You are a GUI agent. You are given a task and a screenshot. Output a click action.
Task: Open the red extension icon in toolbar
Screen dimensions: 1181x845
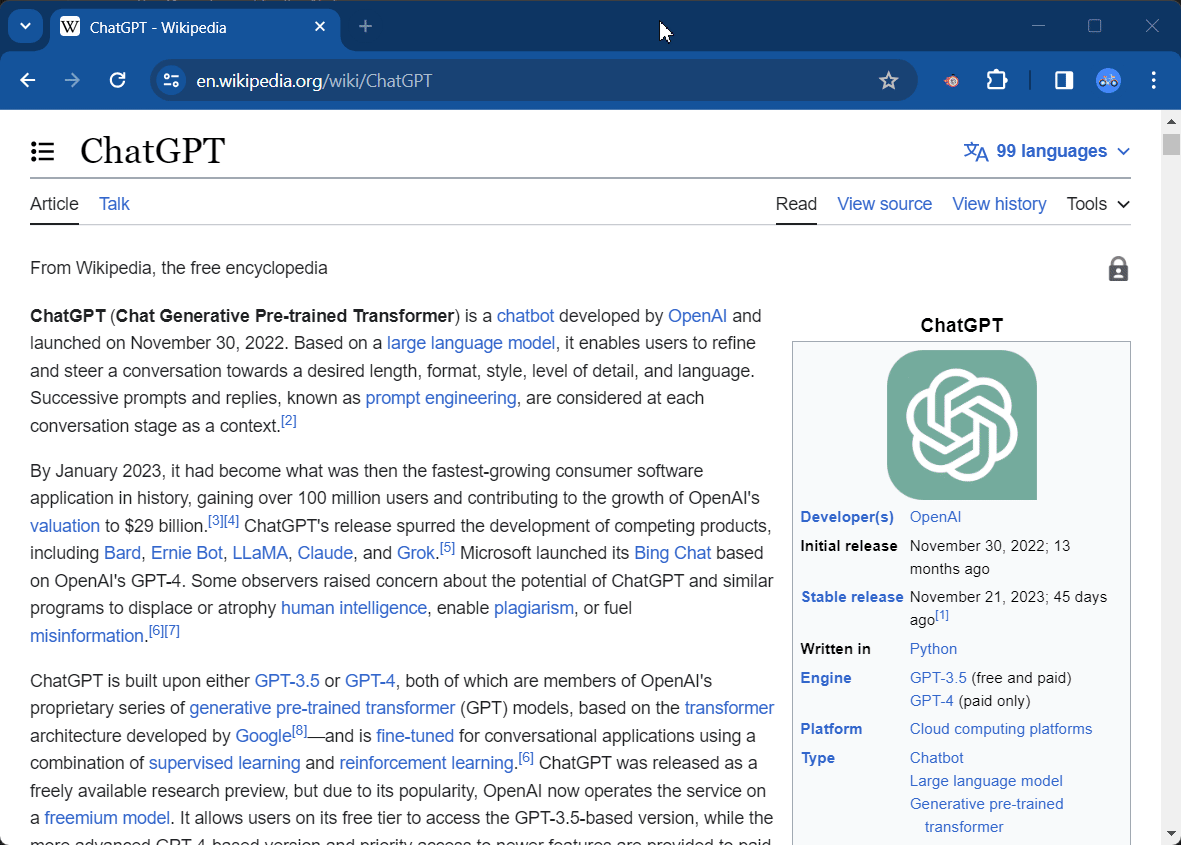point(952,81)
